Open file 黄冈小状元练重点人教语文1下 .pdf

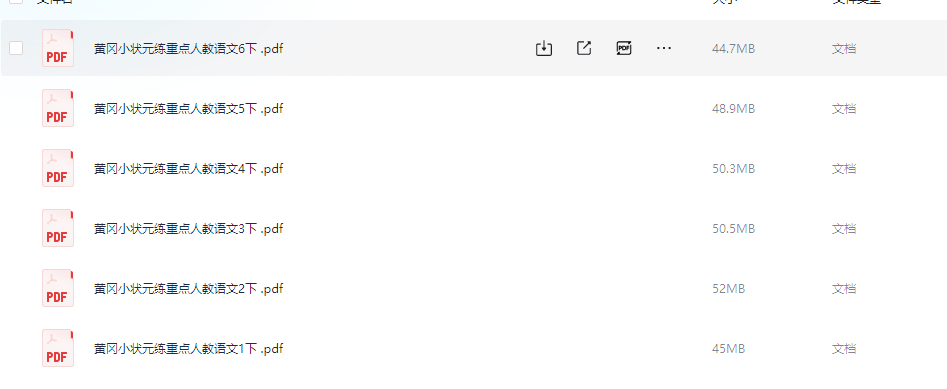click(x=188, y=349)
